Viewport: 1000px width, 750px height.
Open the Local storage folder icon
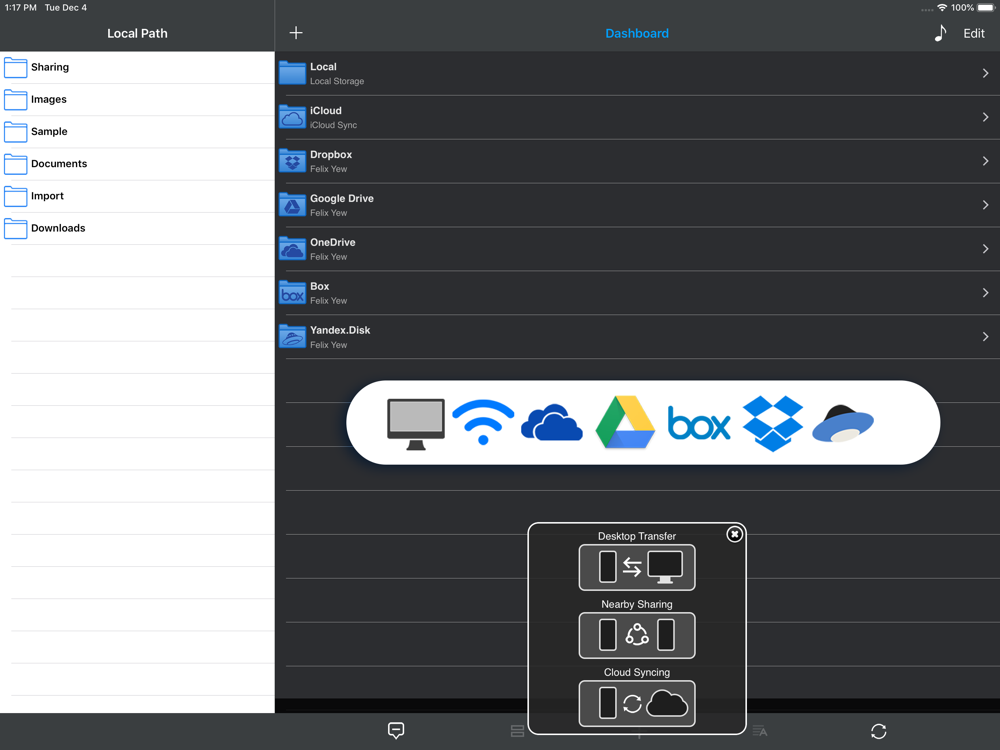(x=292, y=73)
